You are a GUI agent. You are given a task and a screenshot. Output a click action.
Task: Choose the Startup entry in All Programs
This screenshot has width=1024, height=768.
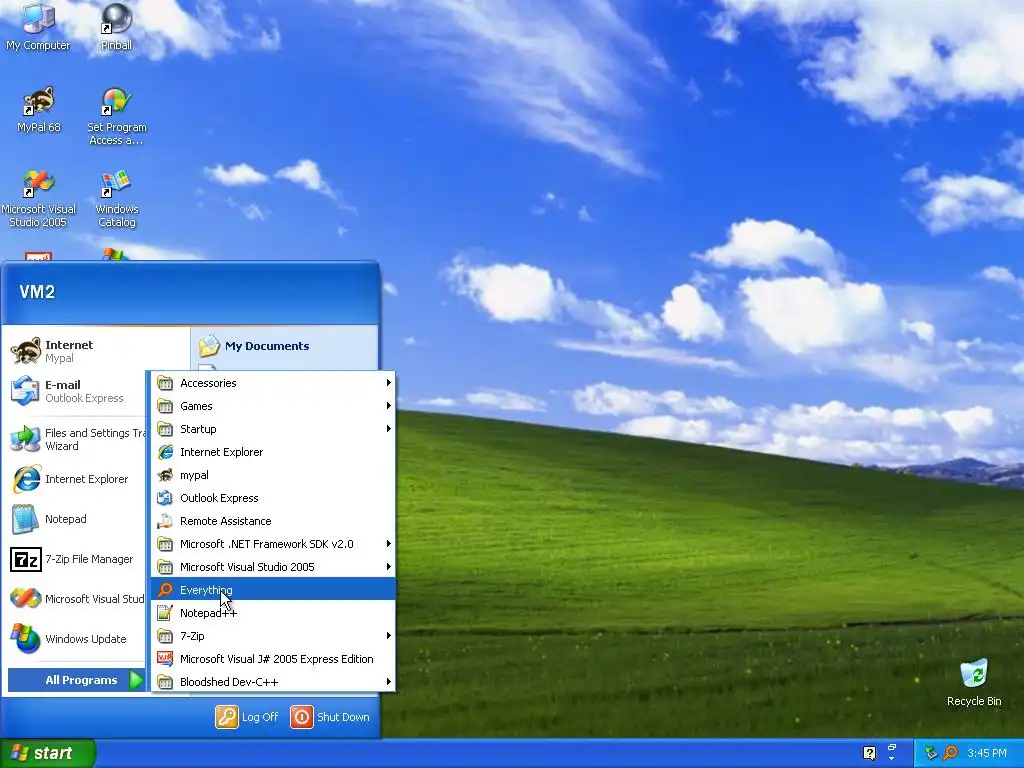[x=273, y=428]
